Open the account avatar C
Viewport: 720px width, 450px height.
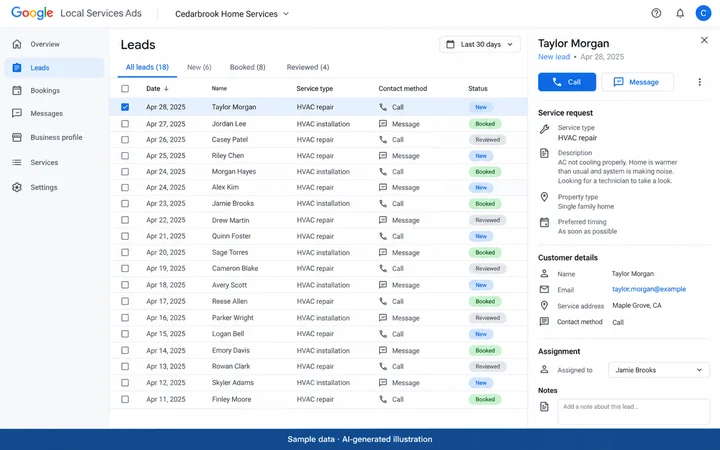click(703, 13)
